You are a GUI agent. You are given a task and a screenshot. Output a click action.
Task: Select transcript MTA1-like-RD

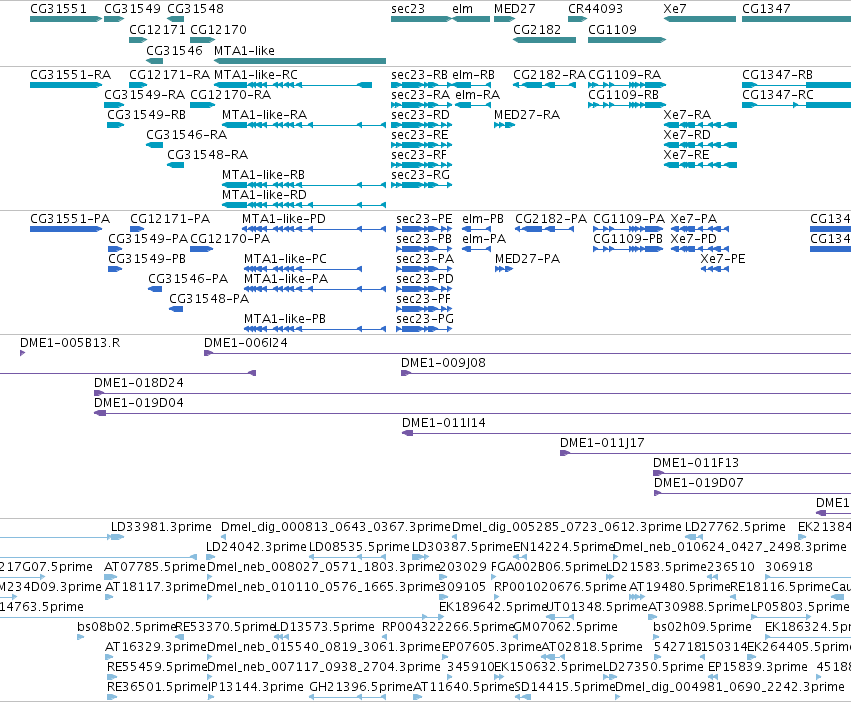coord(304,205)
